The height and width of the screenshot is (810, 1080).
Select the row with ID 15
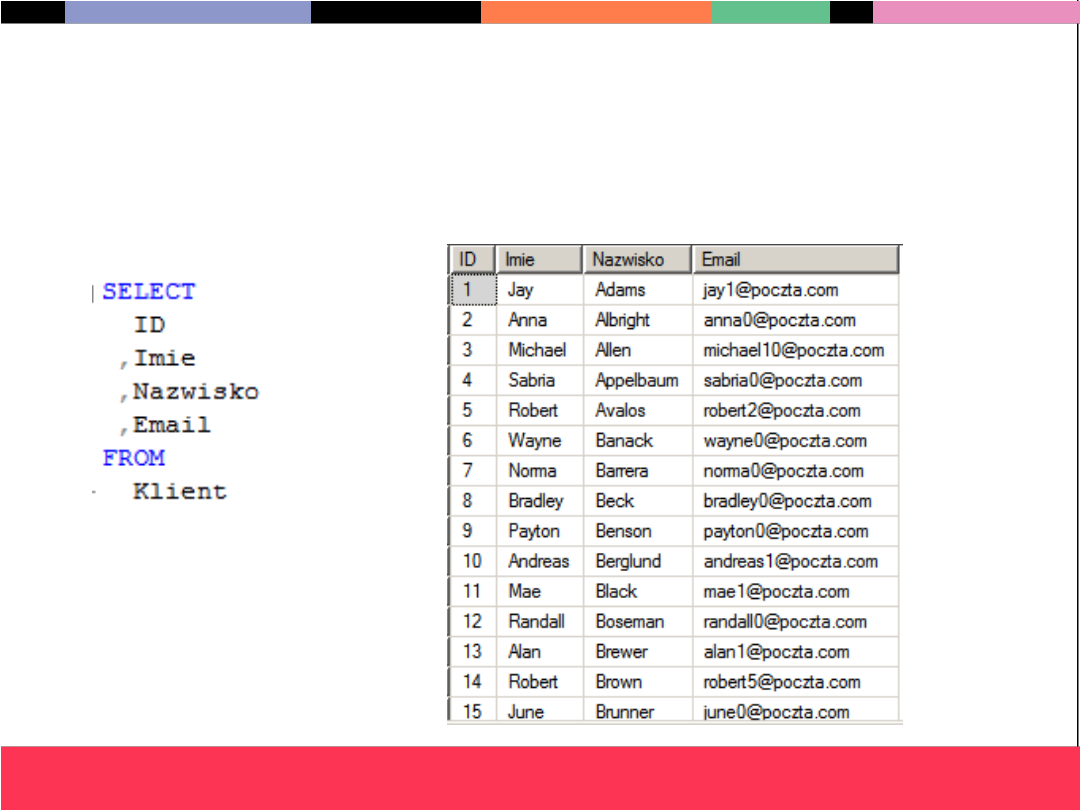point(471,712)
